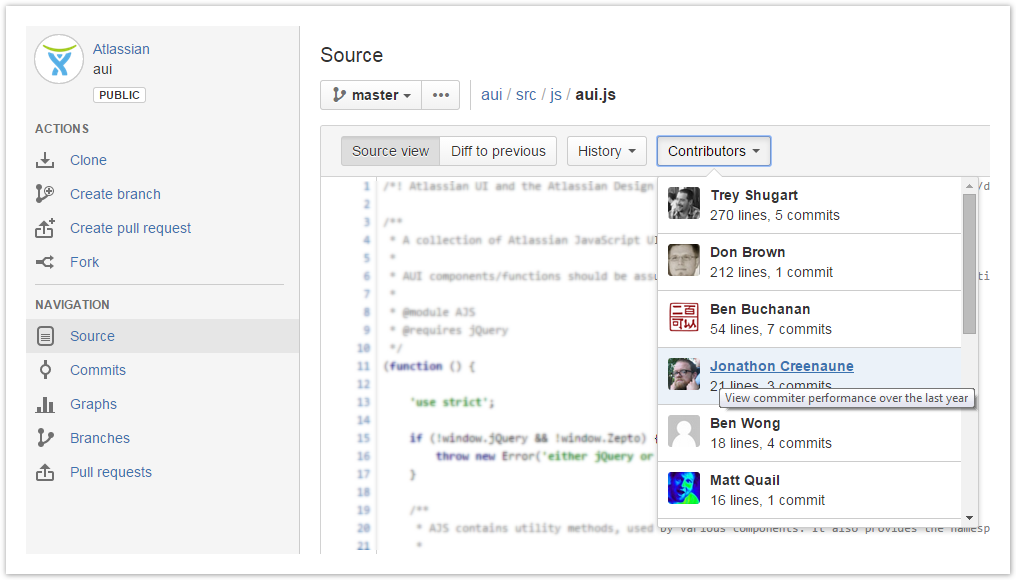Open the three-dots more actions button

[x=441, y=95]
